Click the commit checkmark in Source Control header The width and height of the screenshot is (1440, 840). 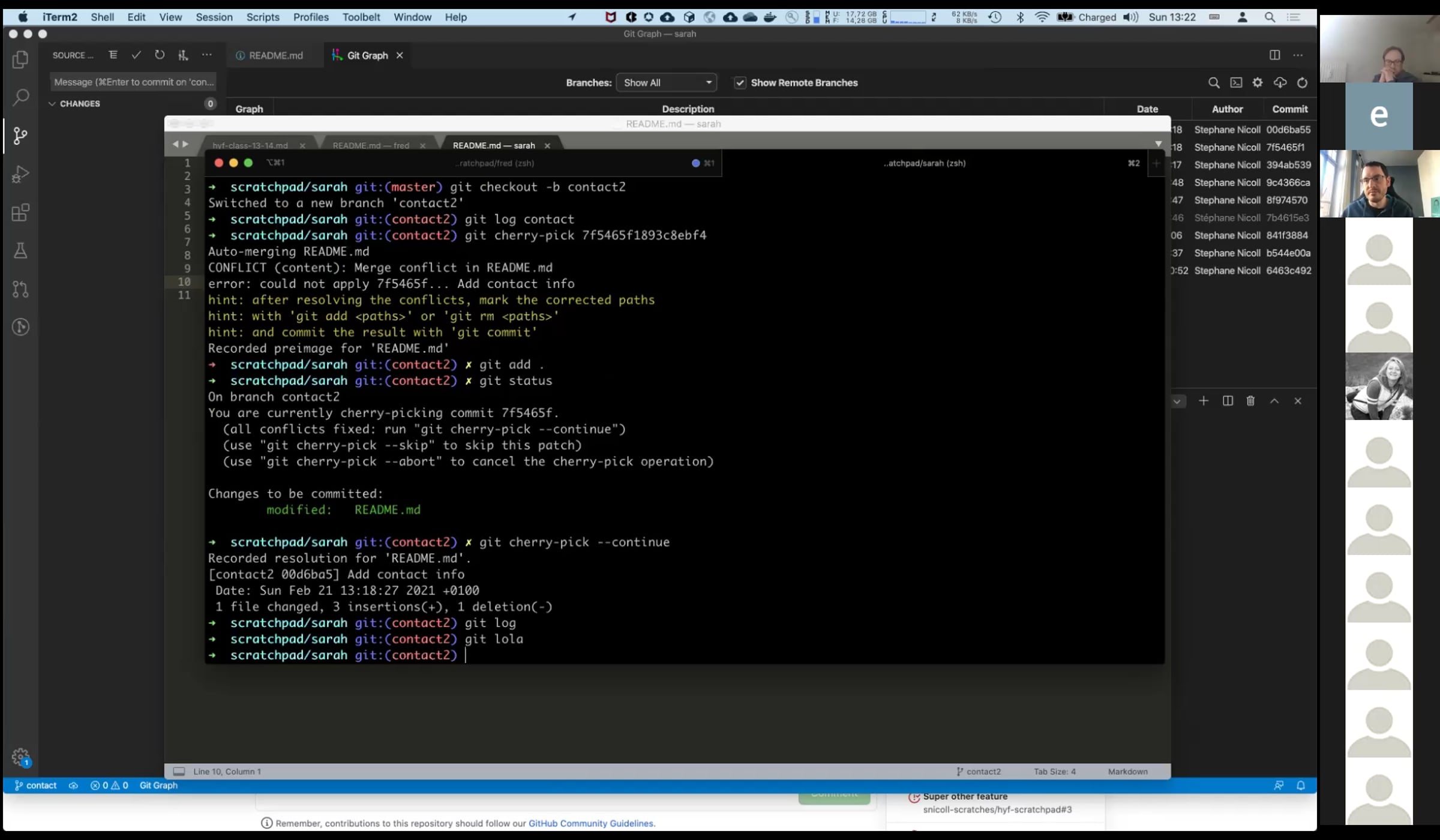click(x=136, y=55)
